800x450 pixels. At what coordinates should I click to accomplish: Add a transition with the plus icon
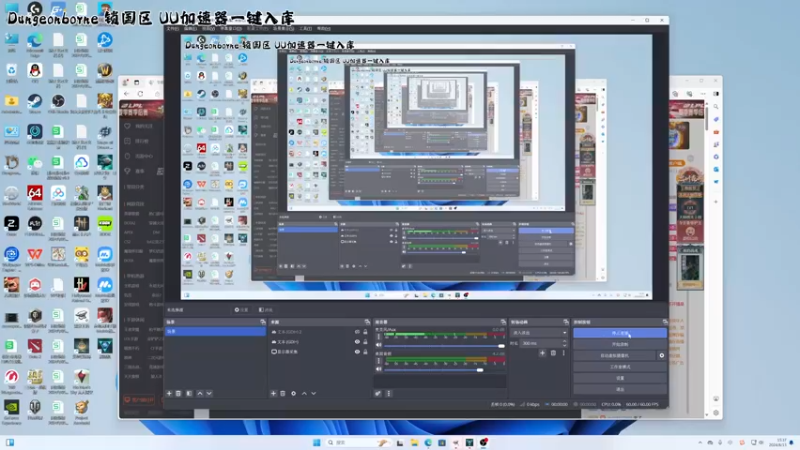click(542, 353)
